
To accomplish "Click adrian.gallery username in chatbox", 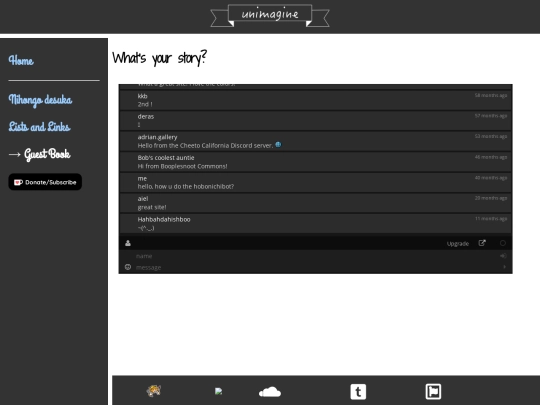I will [x=157, y=137].
